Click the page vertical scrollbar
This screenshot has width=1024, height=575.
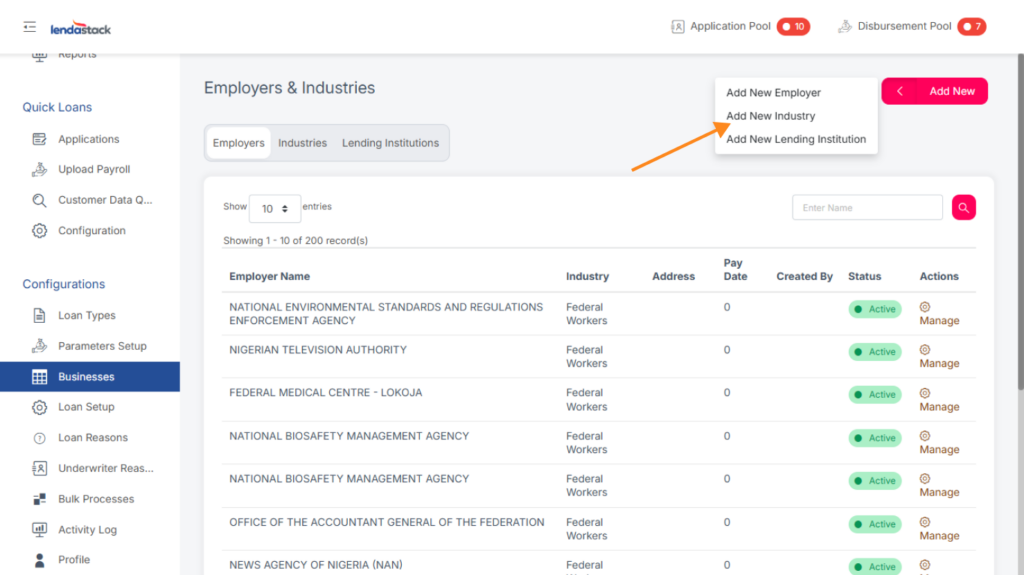(x=1019, y=250)
